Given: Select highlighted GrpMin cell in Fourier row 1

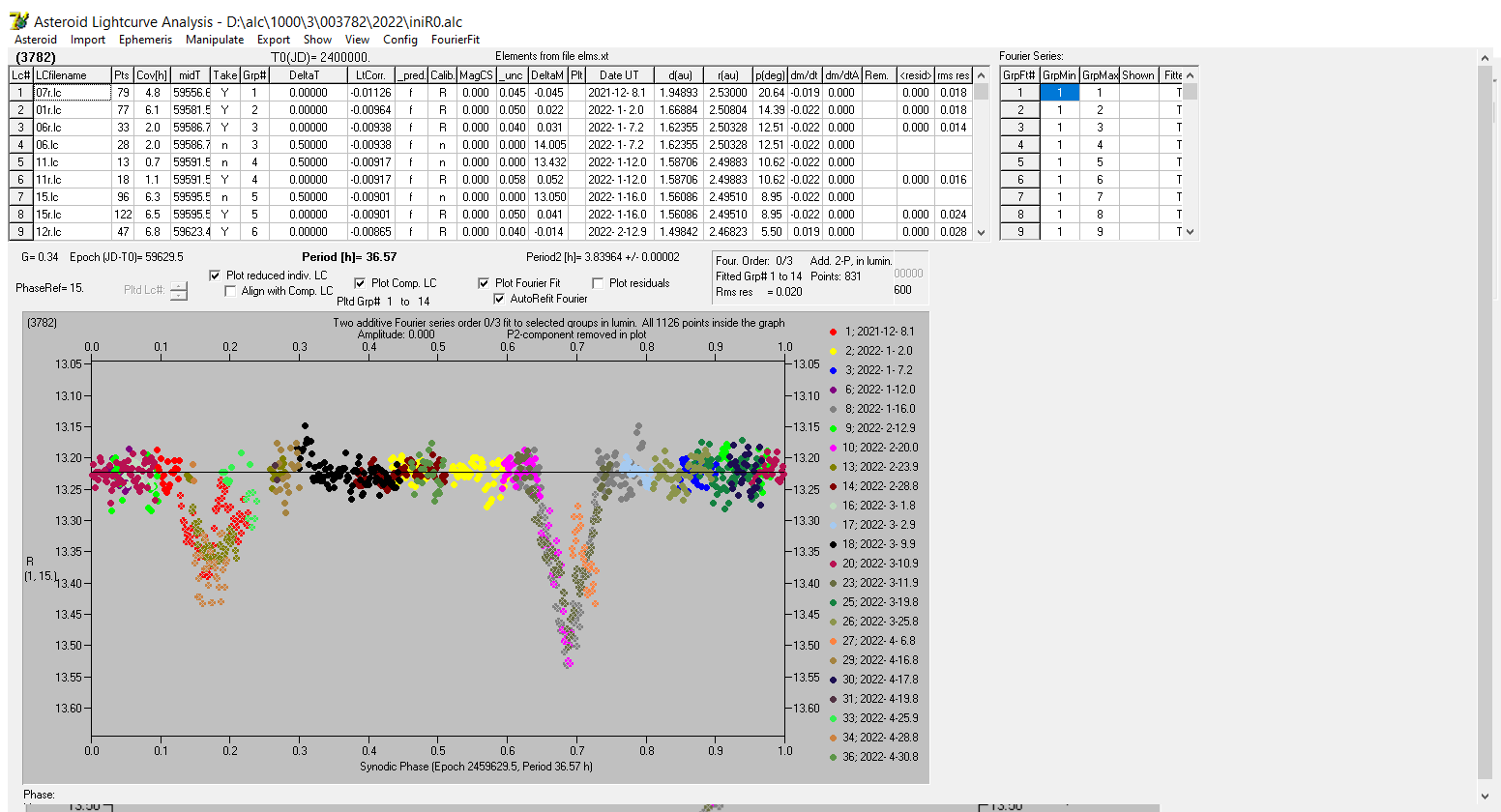Looking at the screenshot, I should pyautogui.click(x=1059, y=93).
